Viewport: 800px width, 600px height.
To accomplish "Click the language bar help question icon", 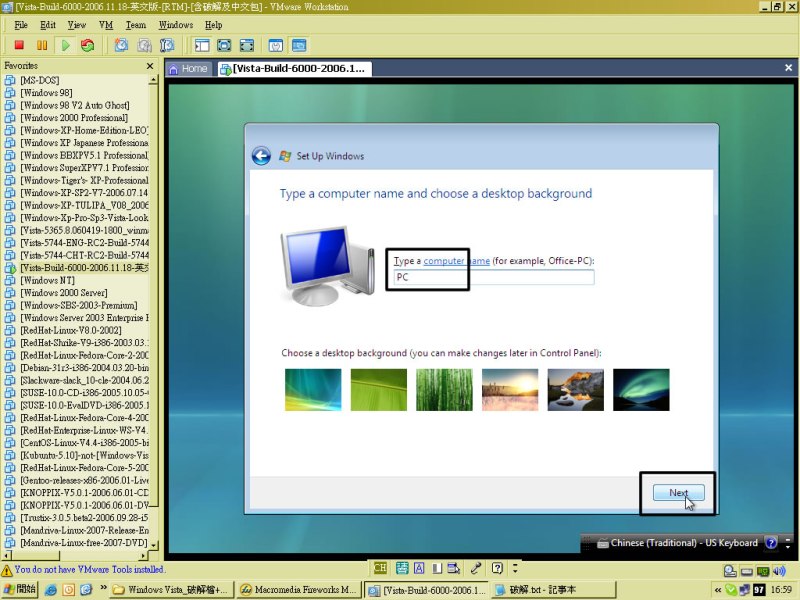I will 497,568.
